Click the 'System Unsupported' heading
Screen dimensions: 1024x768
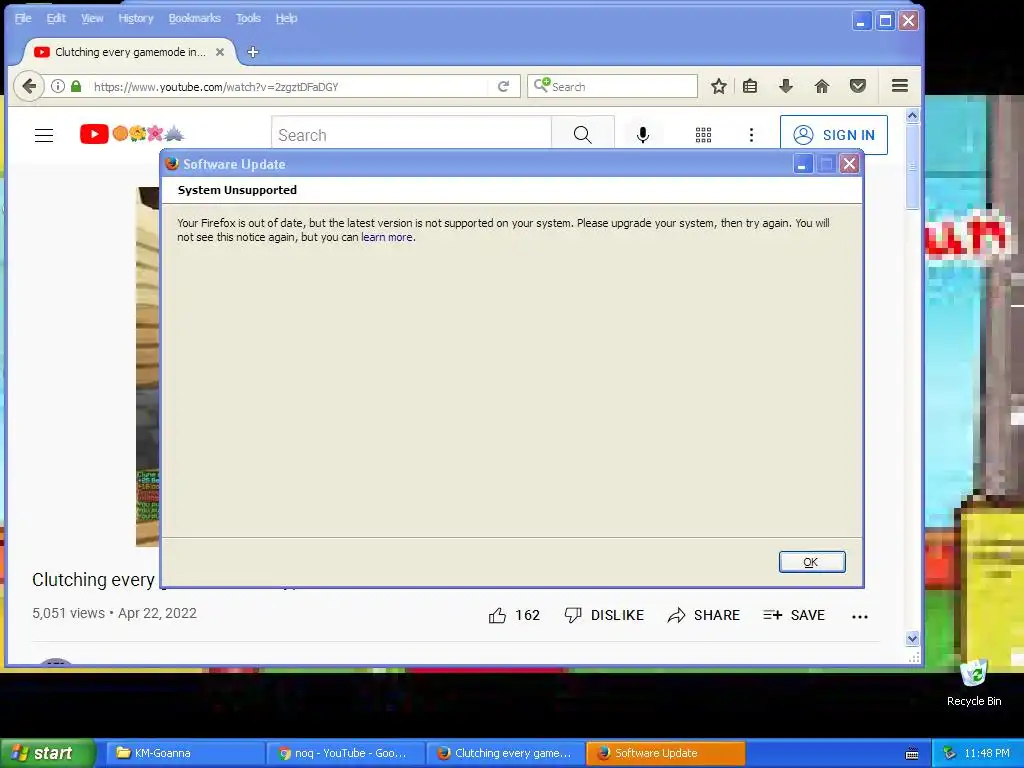click(x=237, y=190)
